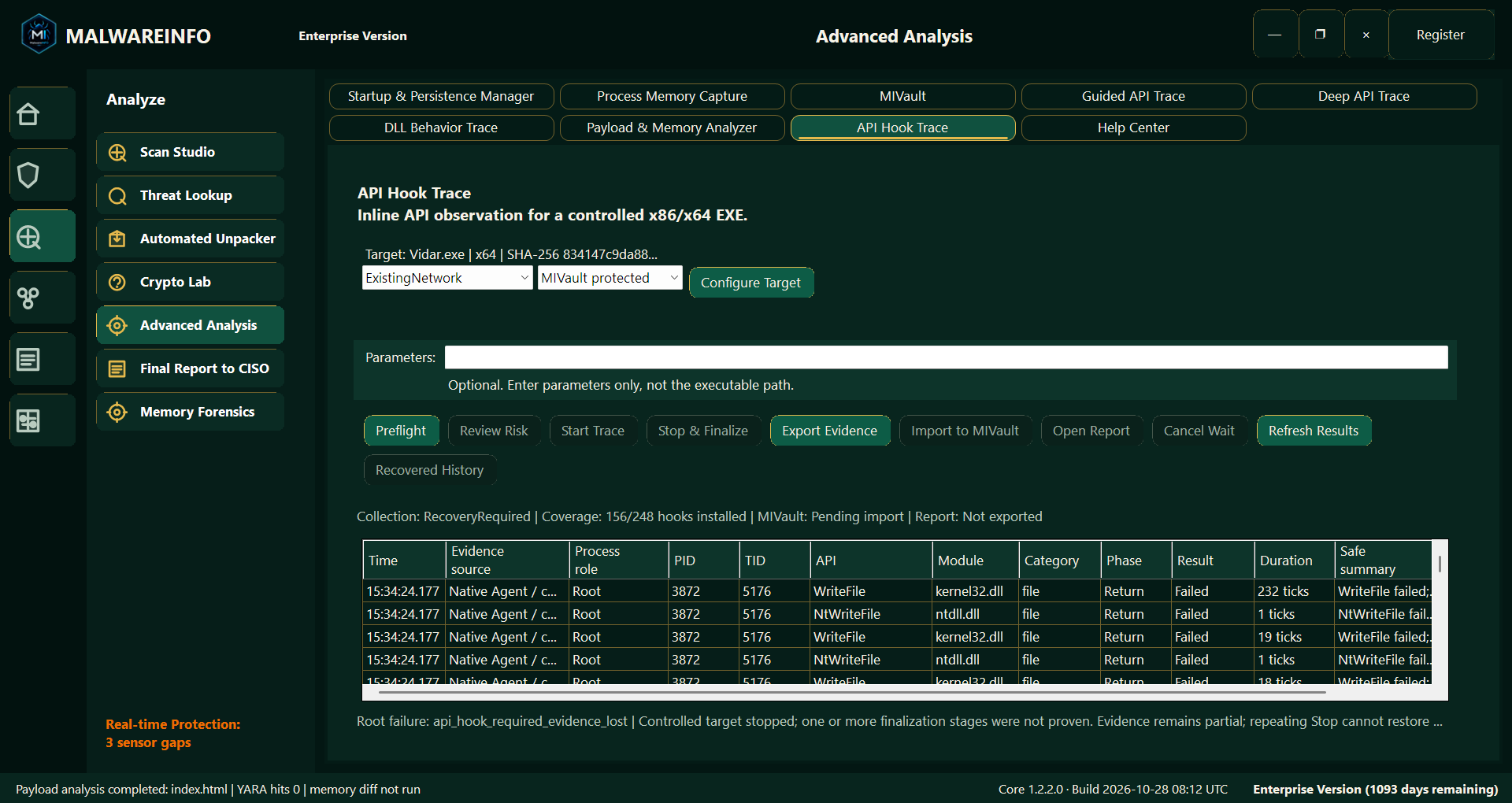The height and width of the screenshot is (803, 1512).
Task: Open Scan Studio
Action: coord(191,152)
